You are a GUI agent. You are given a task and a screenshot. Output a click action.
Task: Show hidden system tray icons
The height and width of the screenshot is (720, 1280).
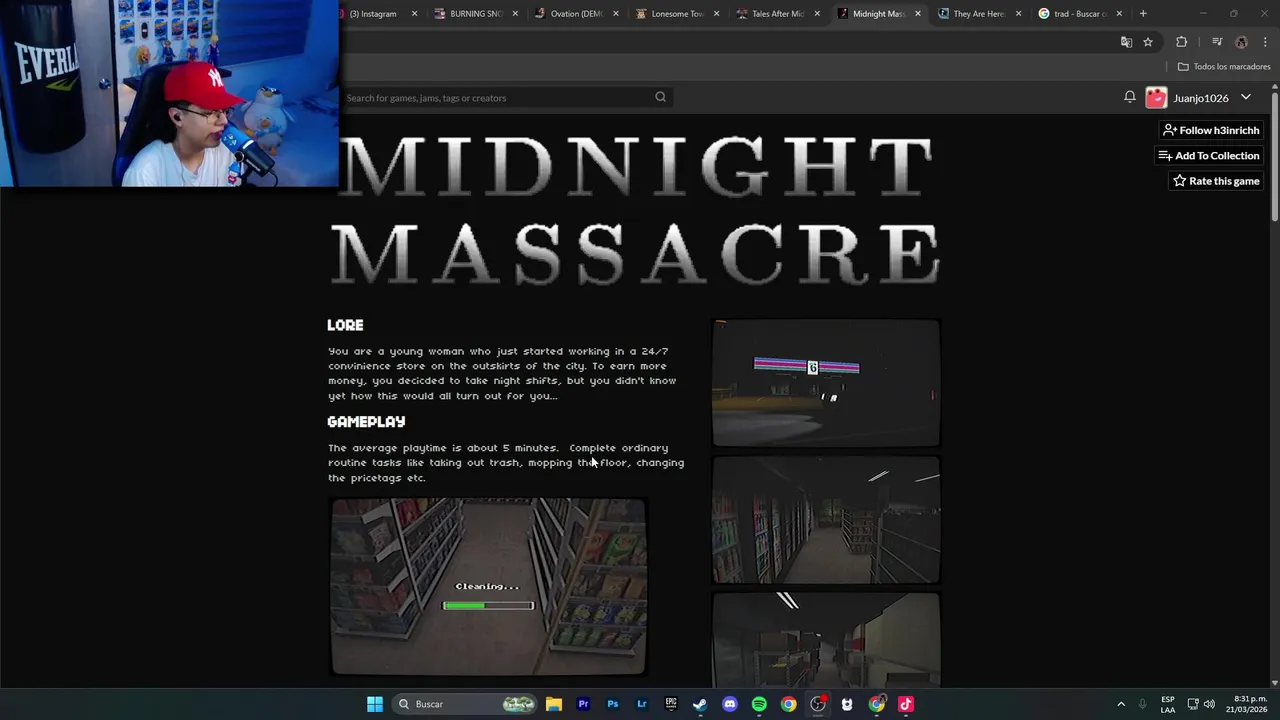coord(1121,704)
